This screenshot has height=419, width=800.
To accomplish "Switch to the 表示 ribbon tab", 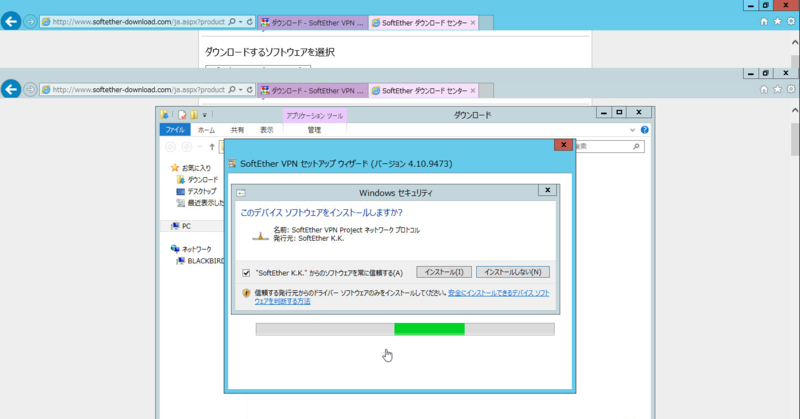I will (x=267, y=130).
